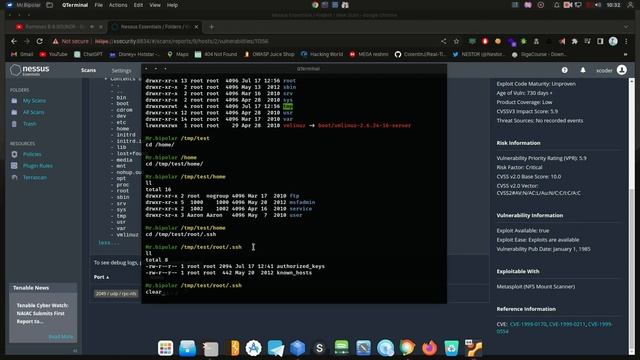640x360 pixels.
Task: Share this page using address bar icon
Action: click(443, 41)
